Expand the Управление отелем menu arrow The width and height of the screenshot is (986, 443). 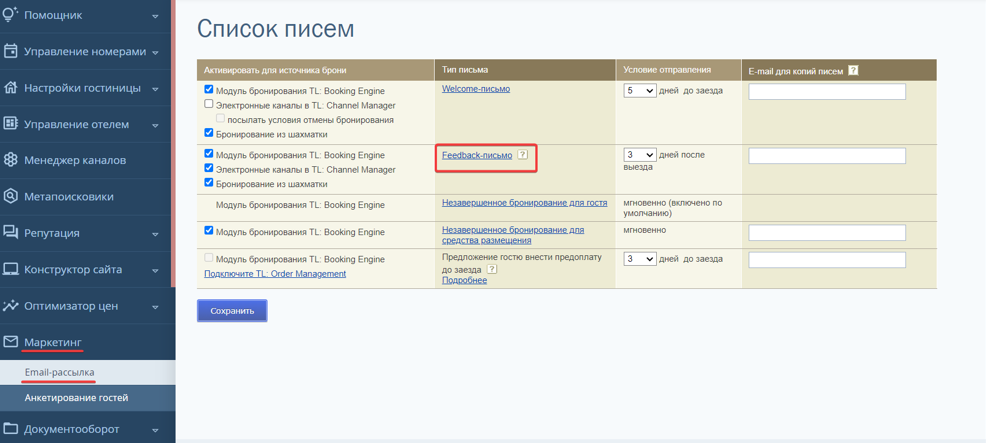155,125
